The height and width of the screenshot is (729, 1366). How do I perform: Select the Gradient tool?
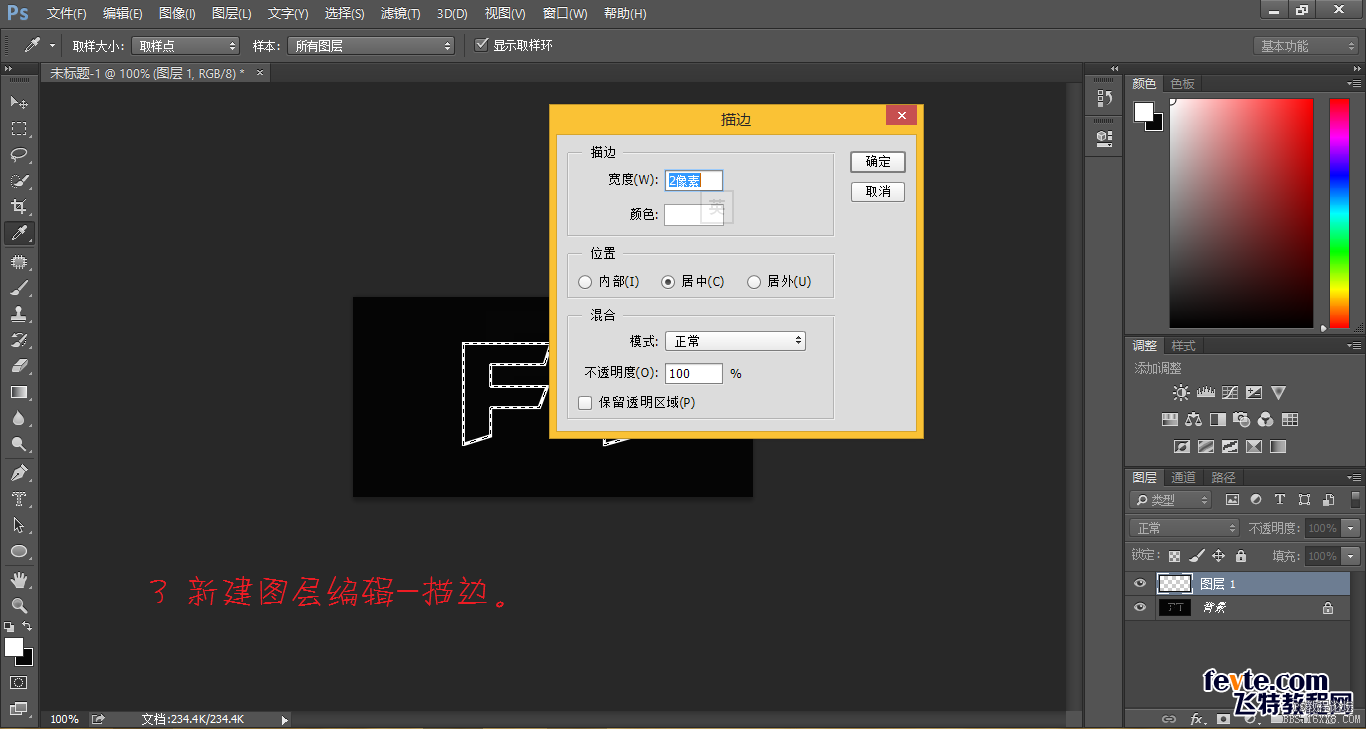(x=18, y=392)
